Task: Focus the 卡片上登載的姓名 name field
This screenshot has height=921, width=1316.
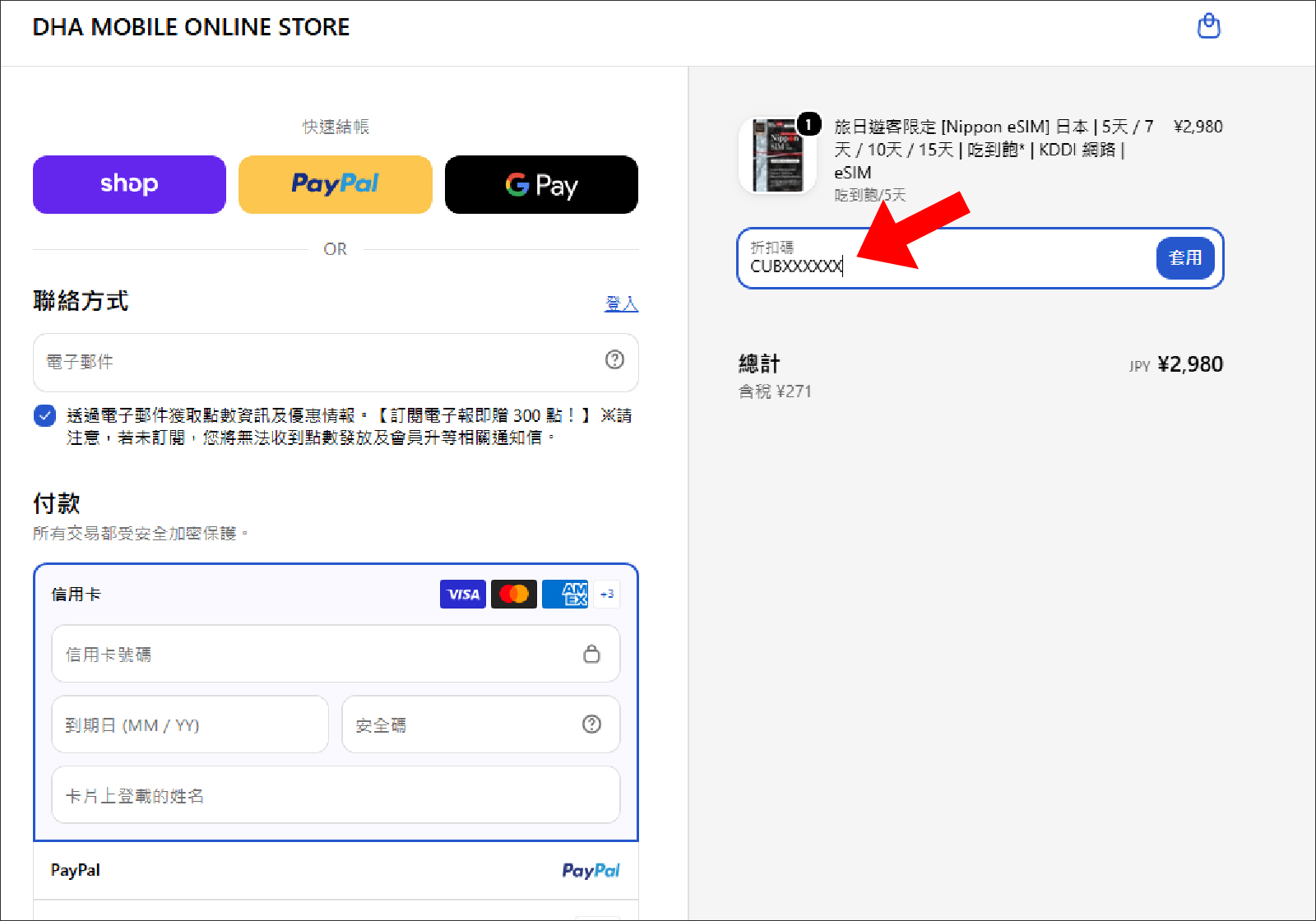Action: (x=336, y=794)
